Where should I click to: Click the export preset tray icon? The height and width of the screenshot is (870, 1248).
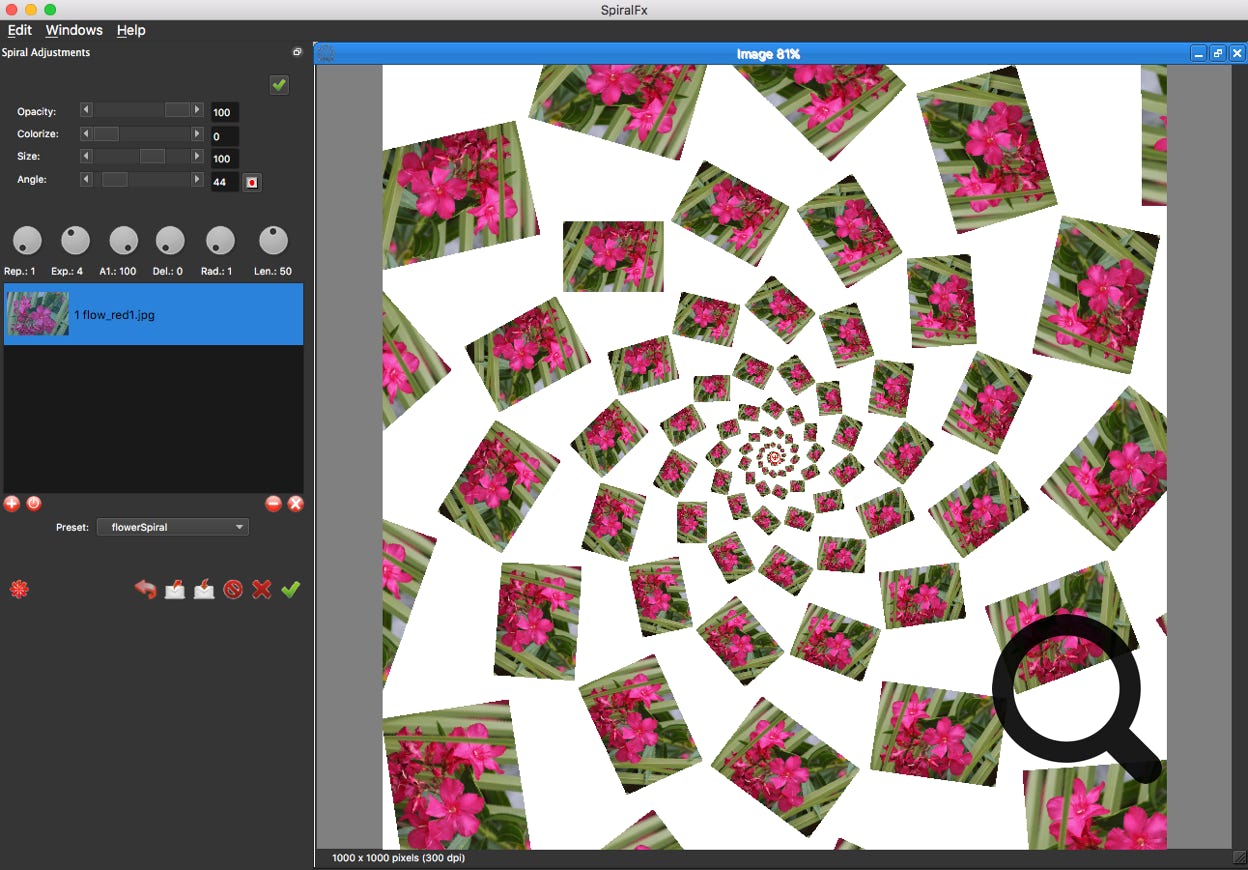point(175,590)
